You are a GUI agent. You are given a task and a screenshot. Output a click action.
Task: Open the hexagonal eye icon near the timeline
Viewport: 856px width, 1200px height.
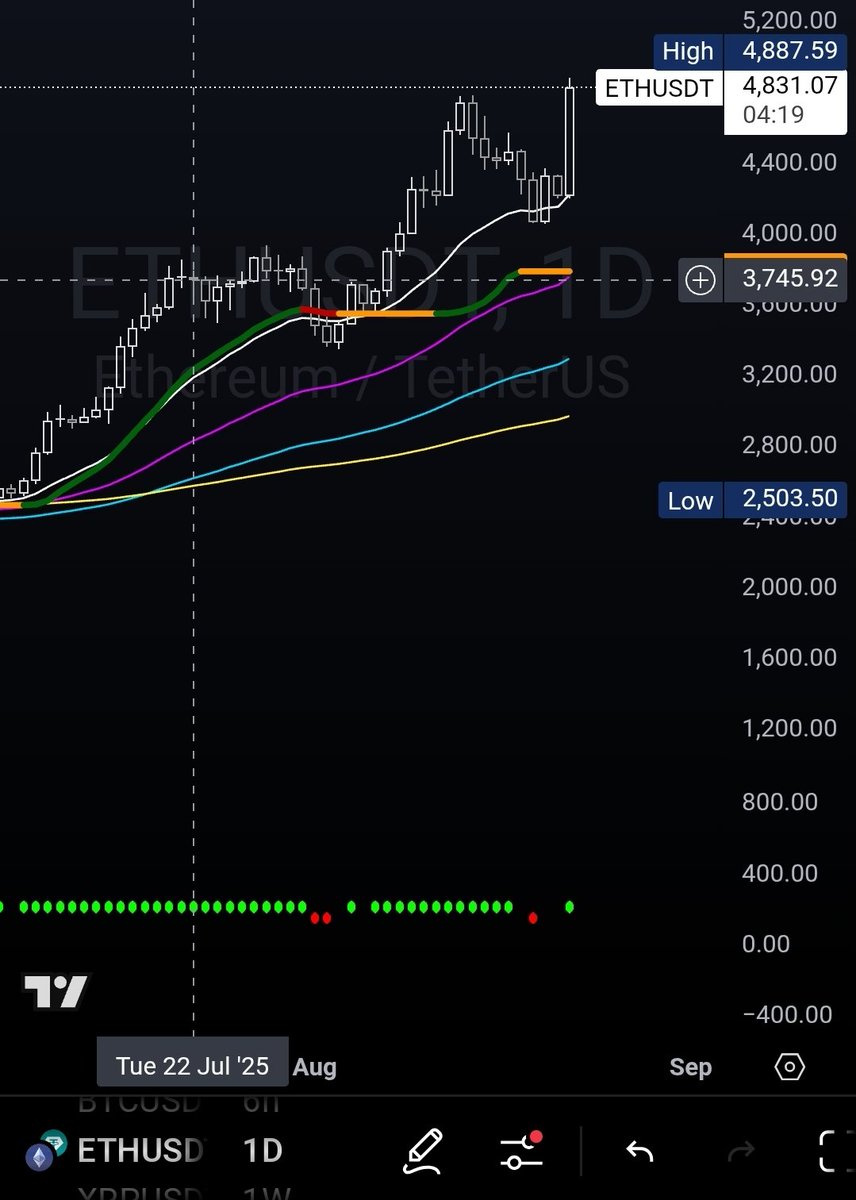789,1068
